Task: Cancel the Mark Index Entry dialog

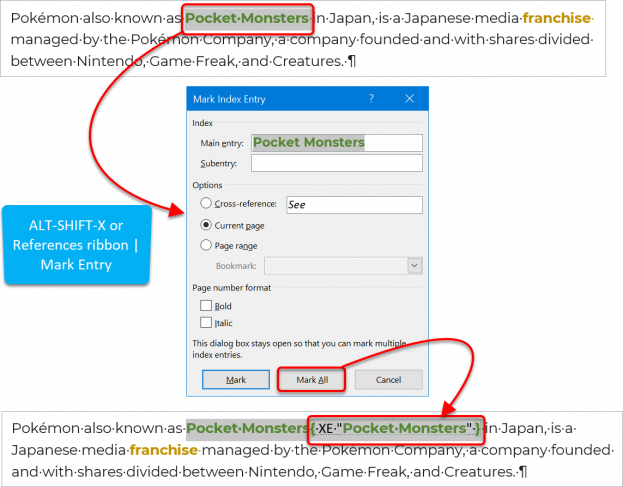Action: tap(389, 380)
